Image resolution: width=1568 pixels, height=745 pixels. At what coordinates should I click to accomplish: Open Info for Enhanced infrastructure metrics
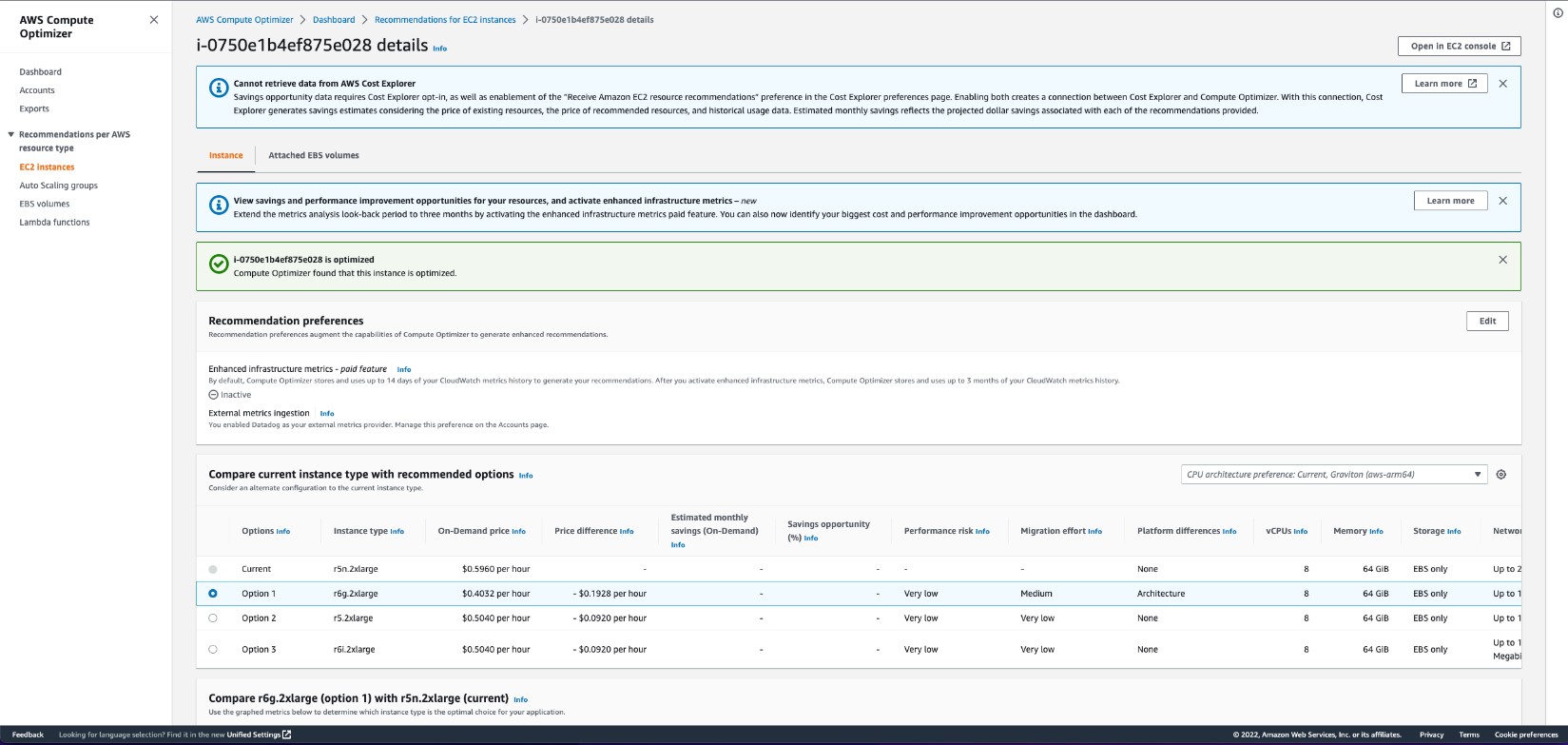(x=404, y=369)
